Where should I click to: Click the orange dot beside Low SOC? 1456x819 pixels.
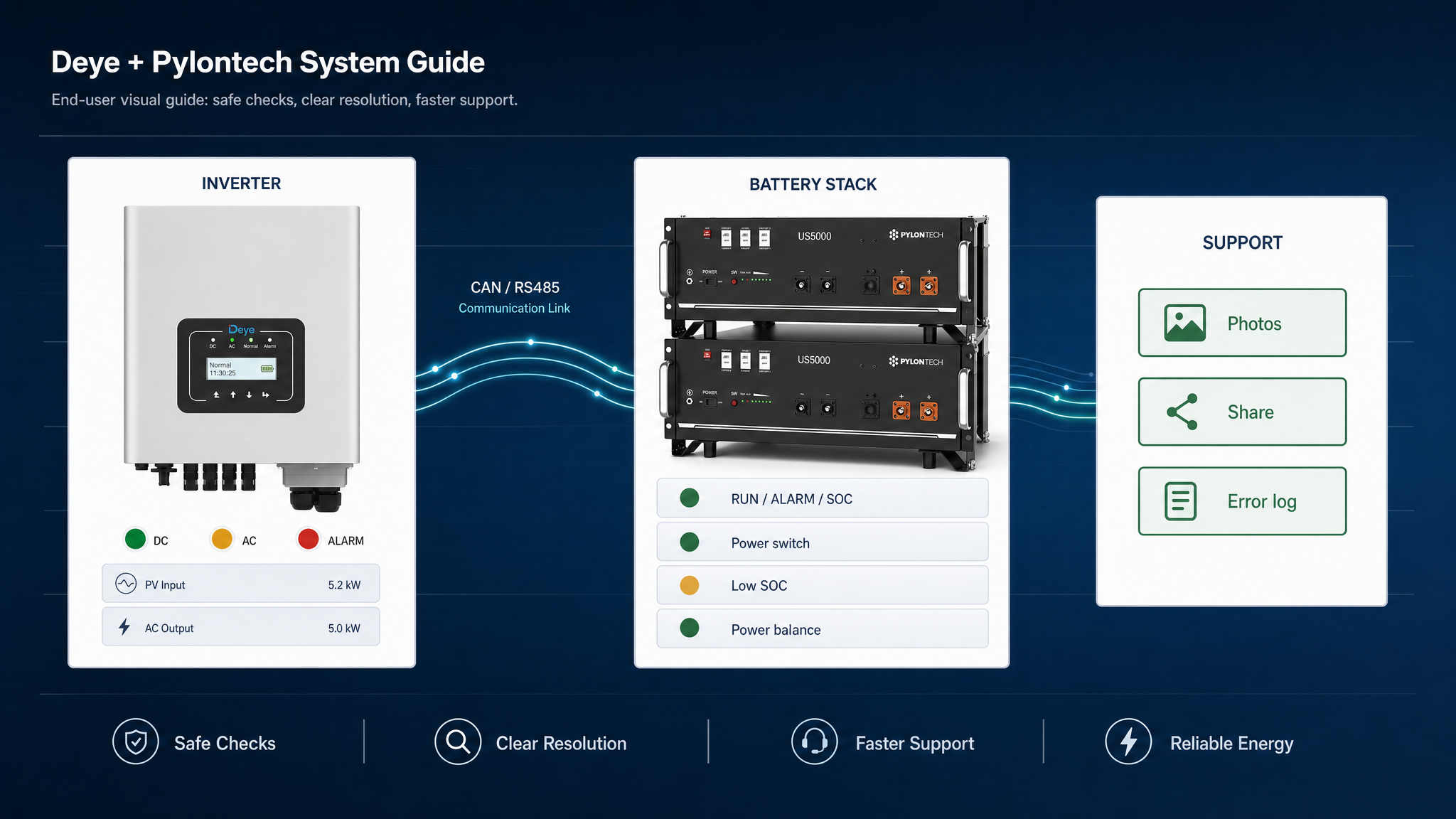(x=690, y=585)
